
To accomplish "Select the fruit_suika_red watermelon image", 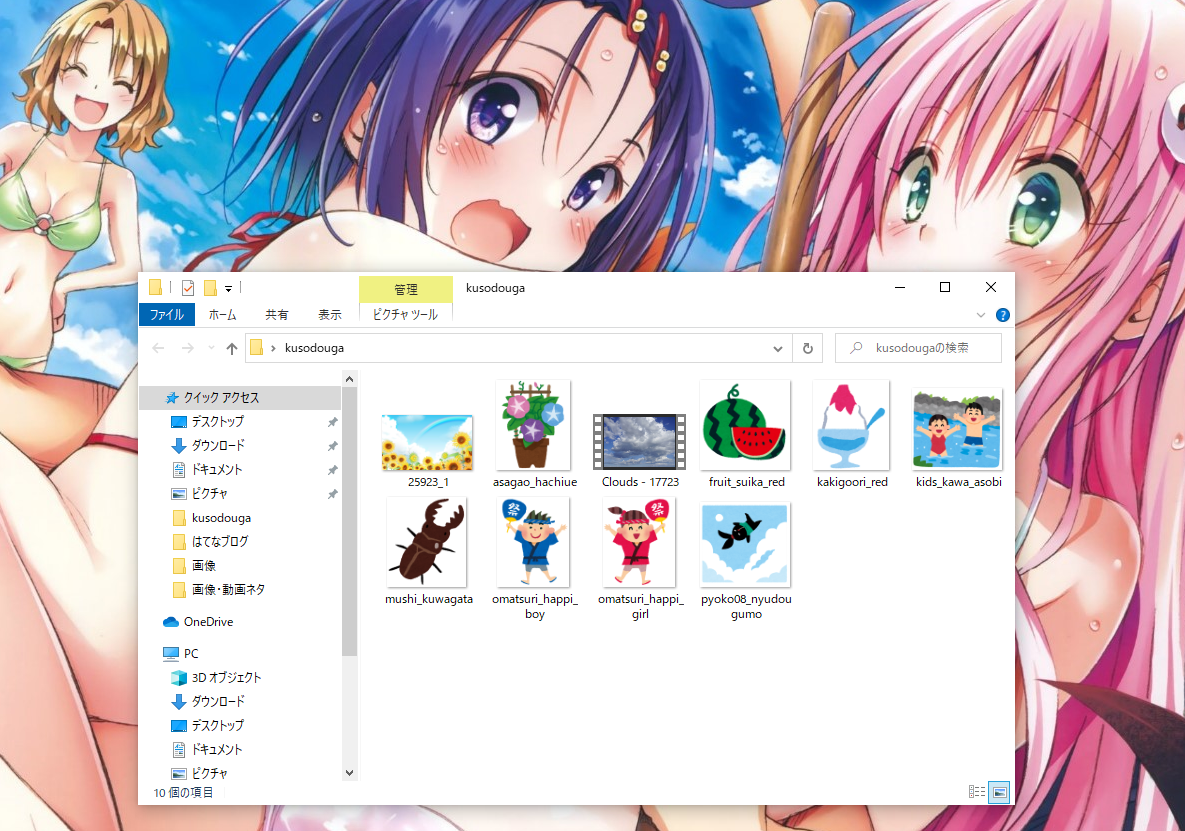I will tap(746, 434).
